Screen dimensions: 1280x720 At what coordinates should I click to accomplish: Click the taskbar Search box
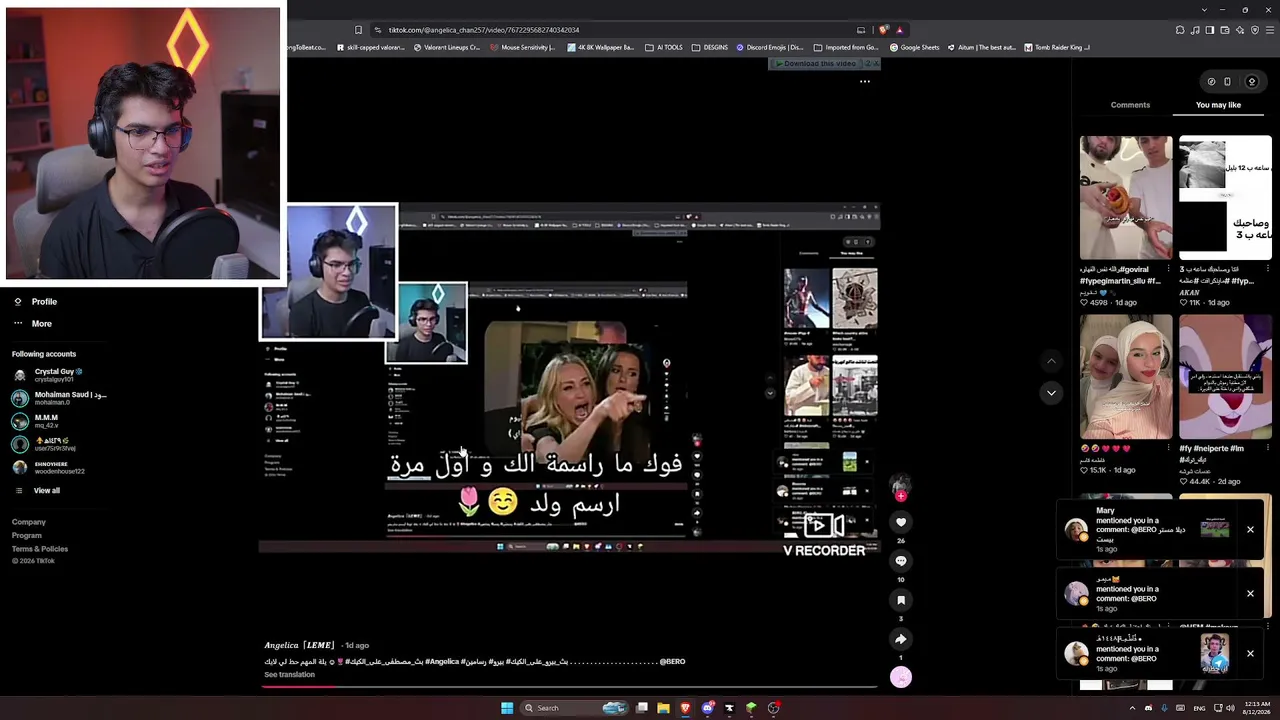575,708
